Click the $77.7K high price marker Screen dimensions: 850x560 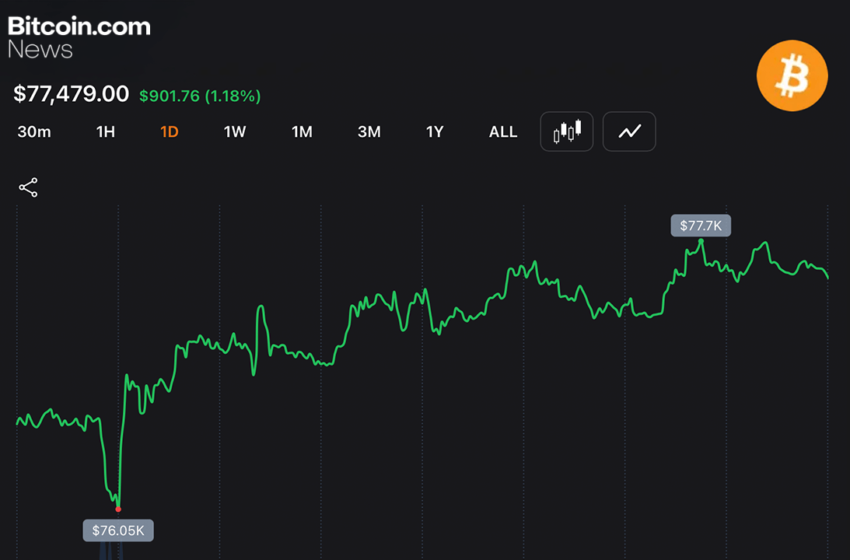click(x=701, y=226)
